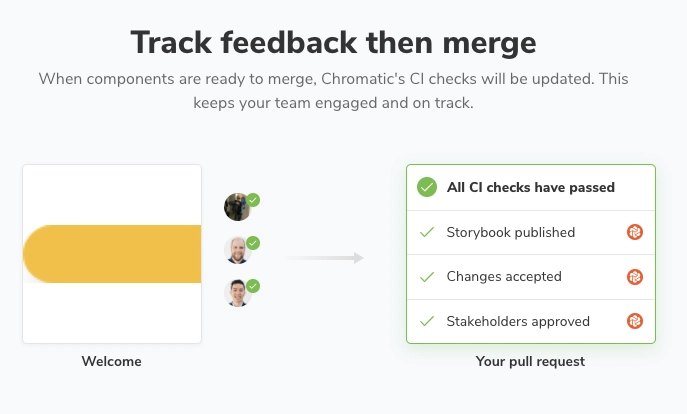687x414 pixels.
Task: Click the arrow pointing to the pull request
Action: [323, 258]
